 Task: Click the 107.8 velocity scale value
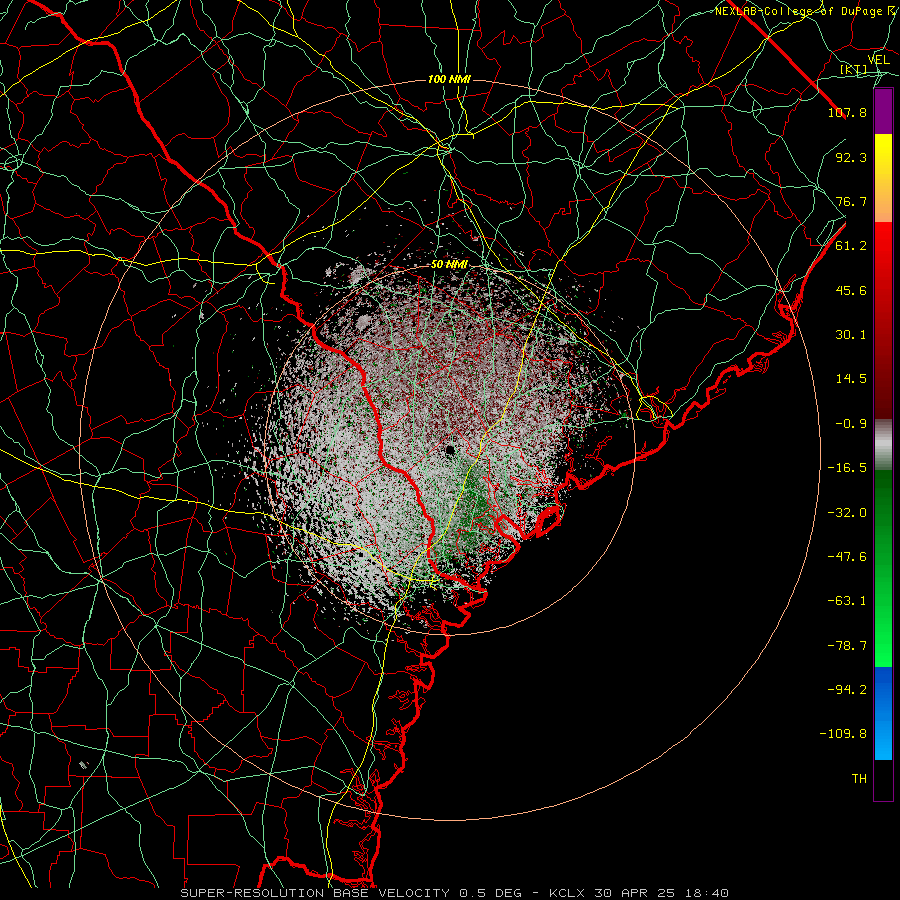pyautogui.click(x=847, y=112)
